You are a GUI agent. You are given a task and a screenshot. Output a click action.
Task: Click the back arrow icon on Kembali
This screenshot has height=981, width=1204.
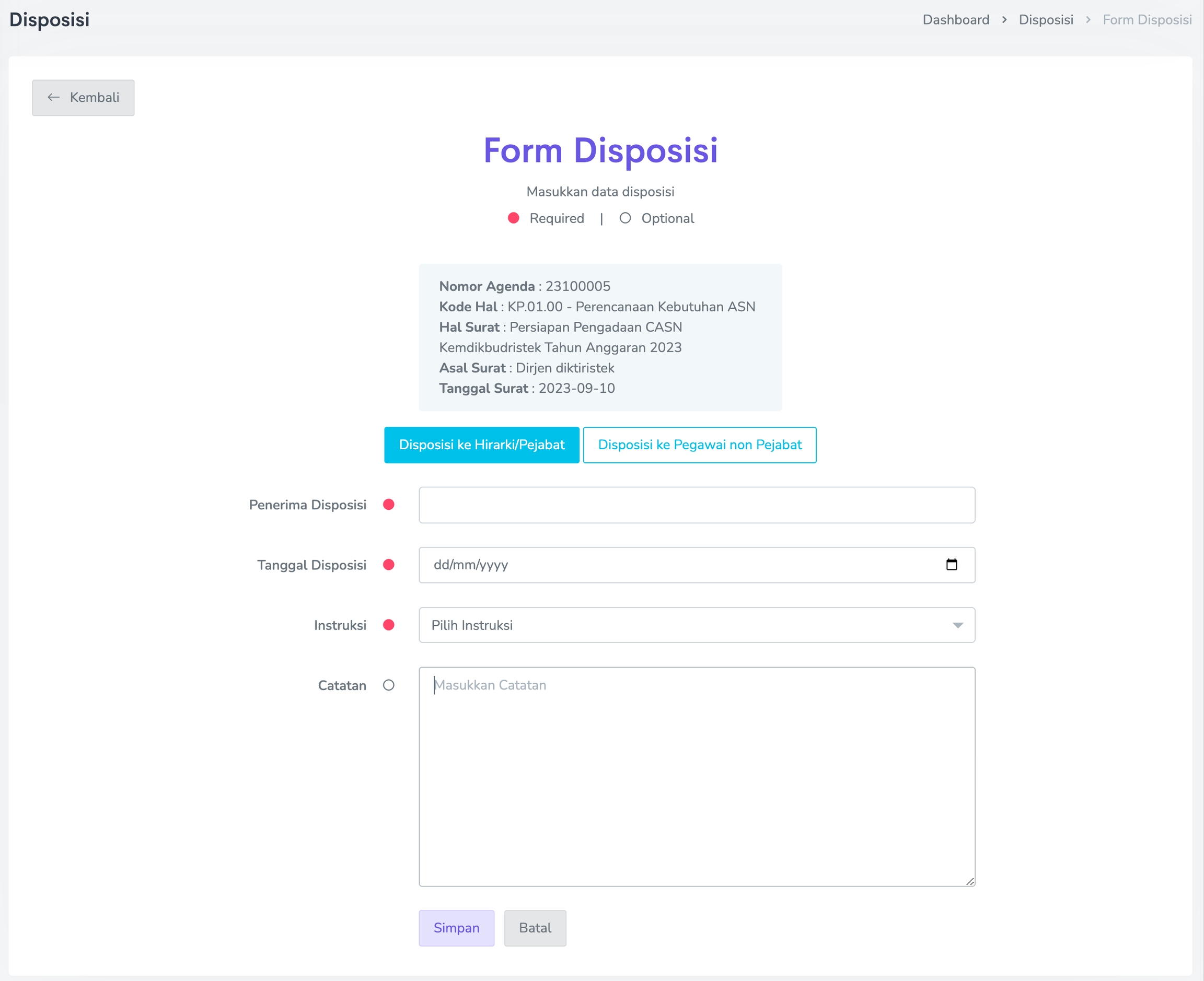[x=54, y=97]
